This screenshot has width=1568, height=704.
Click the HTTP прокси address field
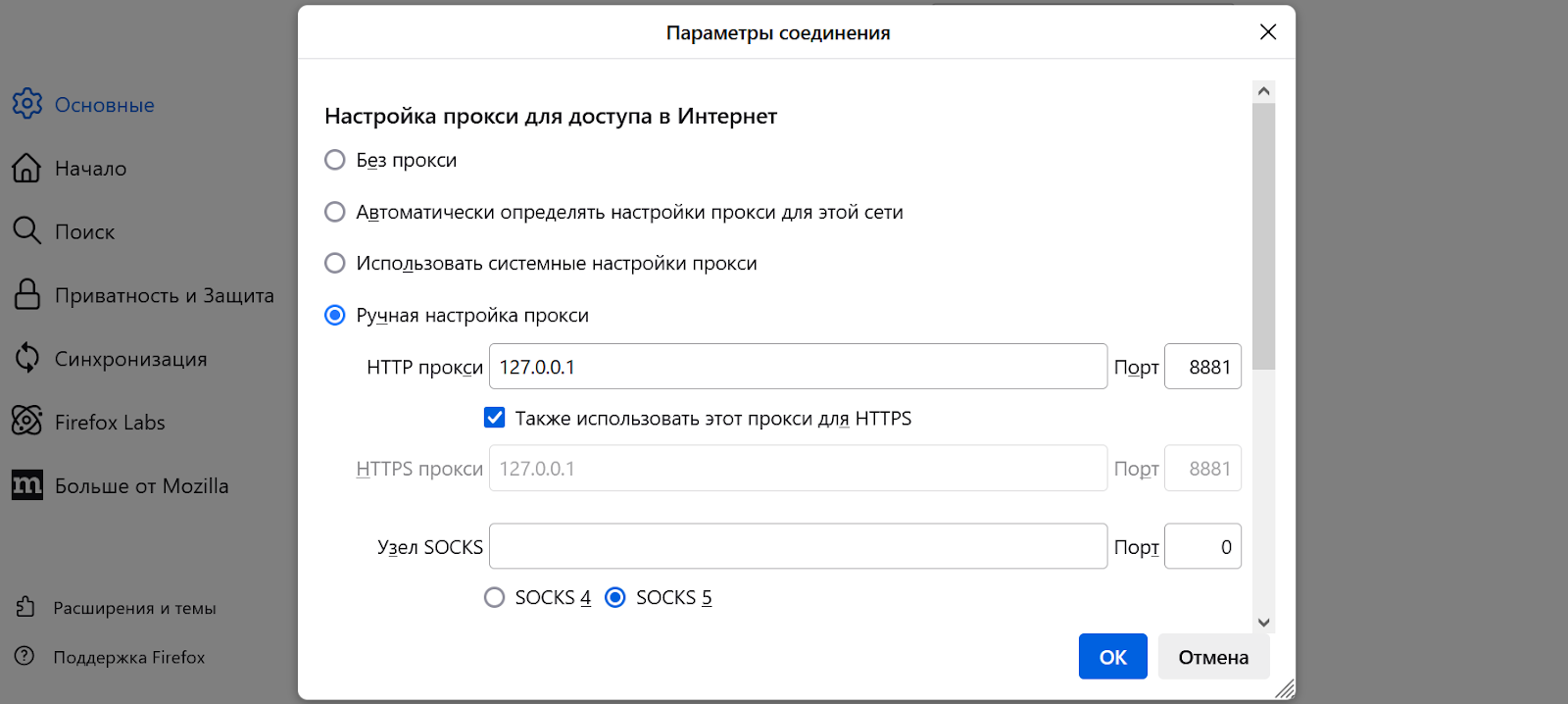click(798, 367)
